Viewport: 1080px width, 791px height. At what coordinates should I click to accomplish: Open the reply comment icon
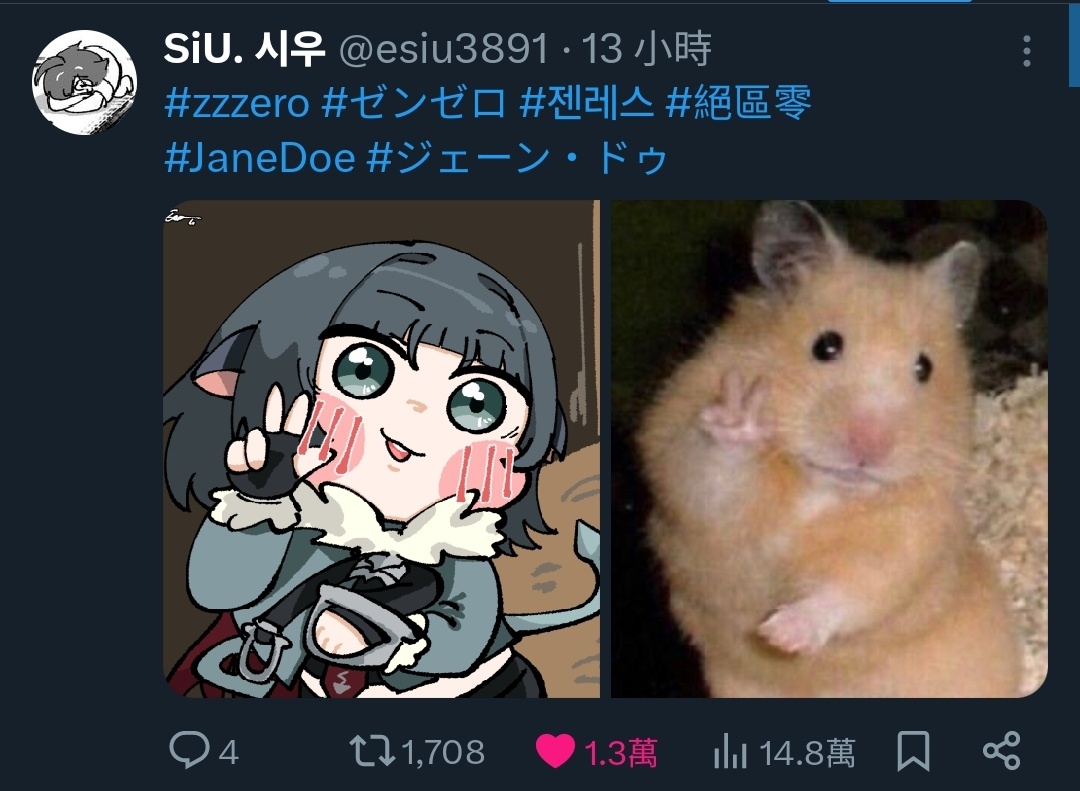(x=189, y=750)
